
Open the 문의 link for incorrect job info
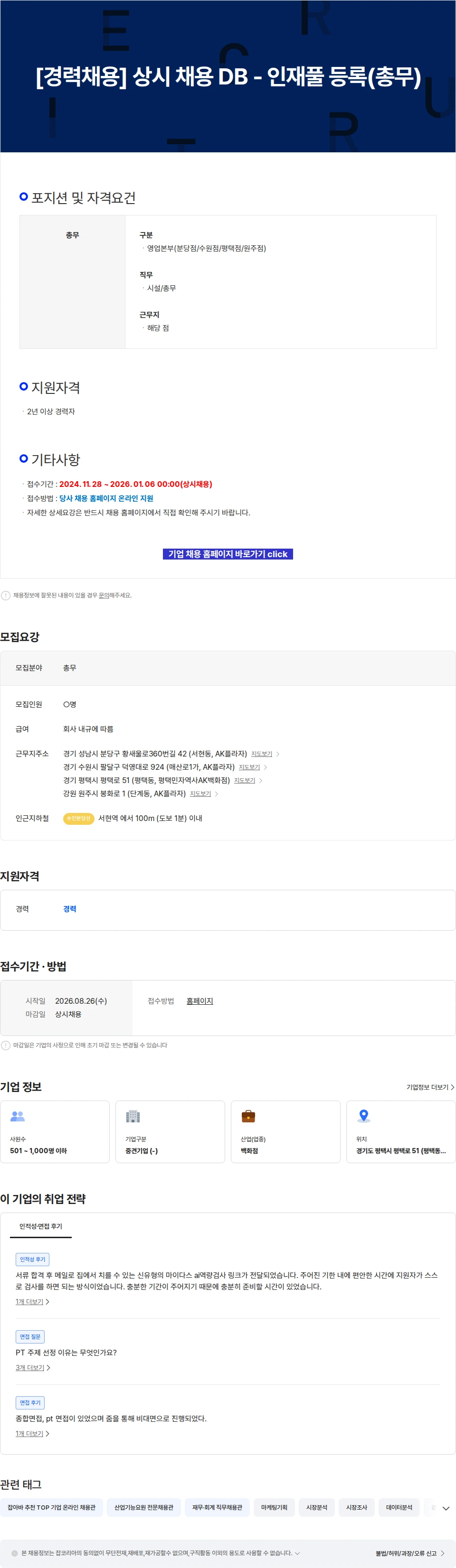click(104, 595)
